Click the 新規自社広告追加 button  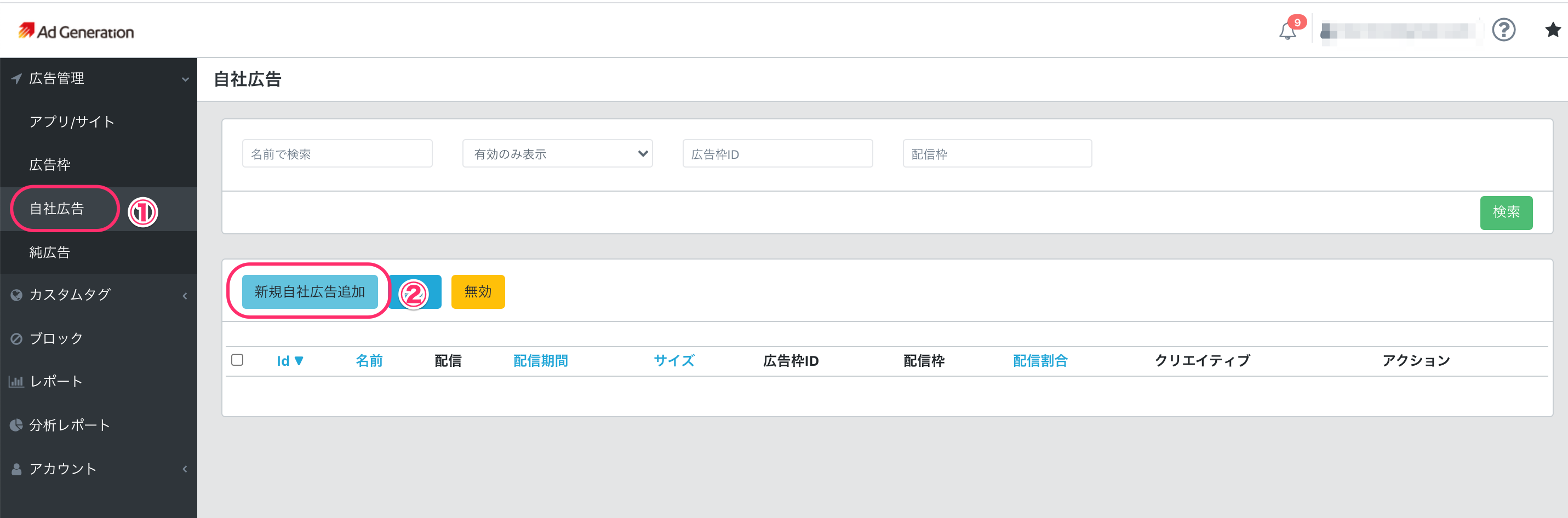pyautogui.click(x=310, y=291)
